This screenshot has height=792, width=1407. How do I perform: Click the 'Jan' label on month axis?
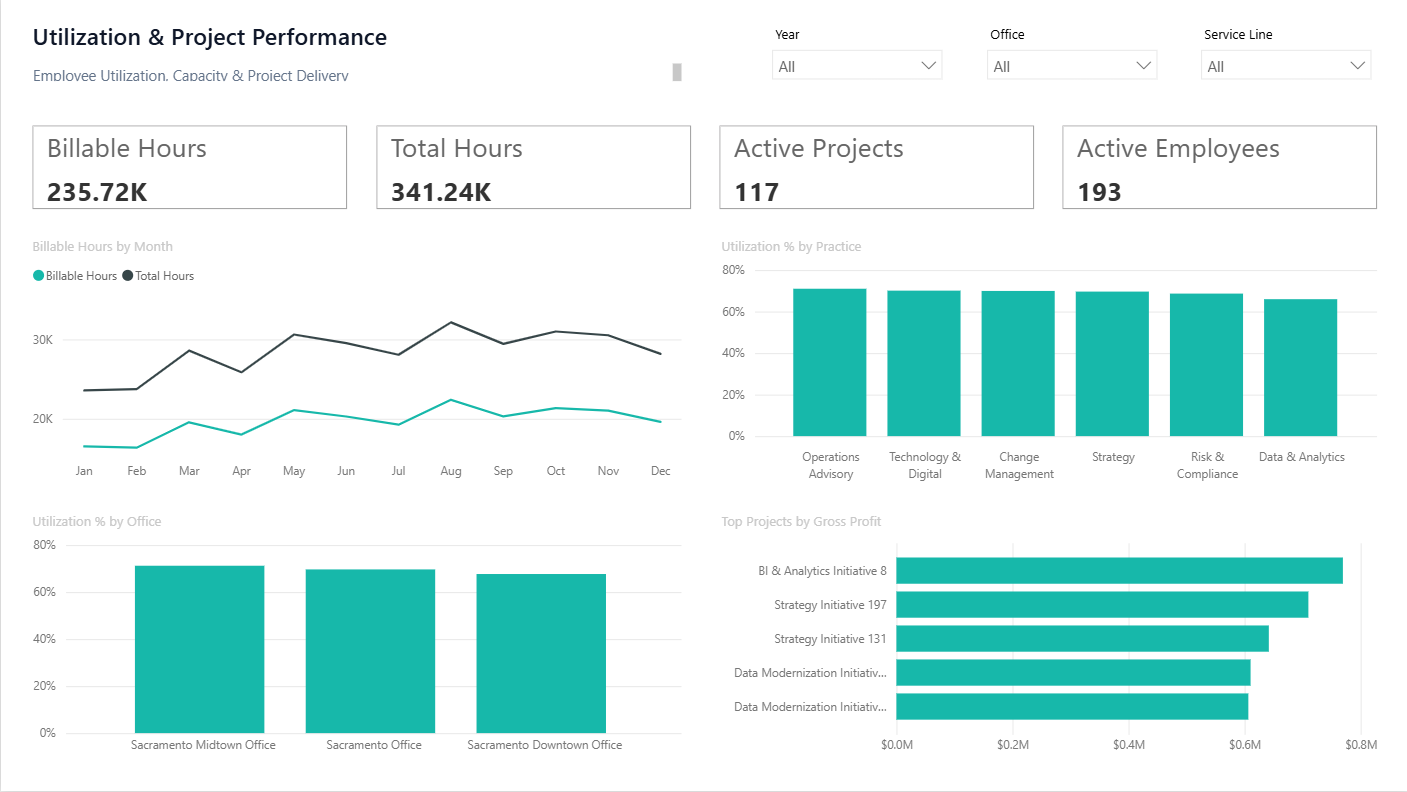[84, 471]
